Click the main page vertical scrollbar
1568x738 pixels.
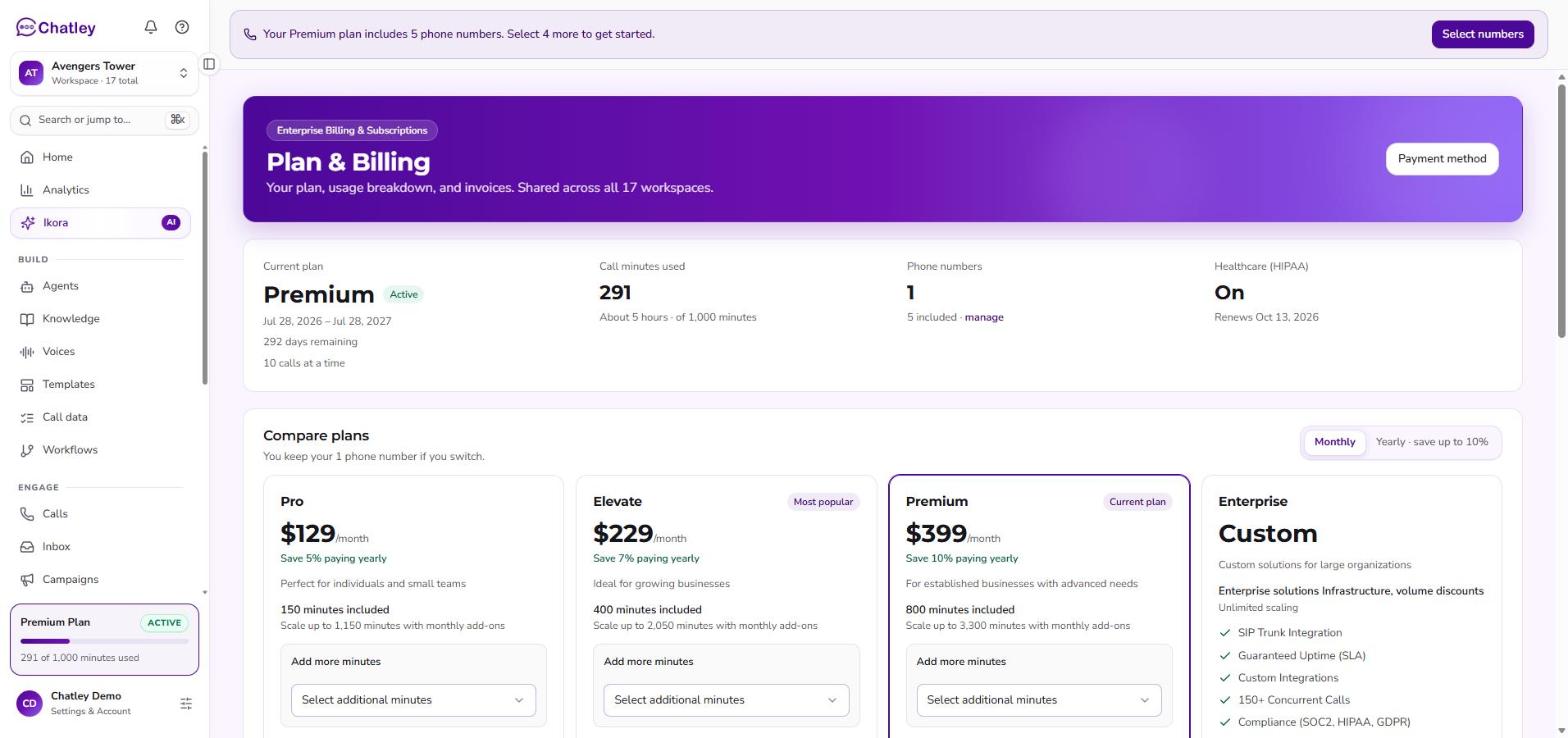point(1560,210)
